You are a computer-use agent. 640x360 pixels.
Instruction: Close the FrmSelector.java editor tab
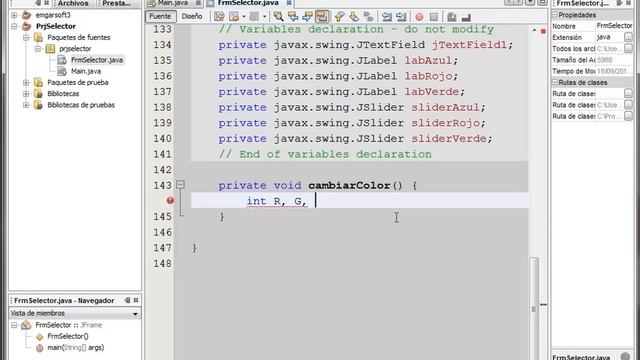coord(289,3)
